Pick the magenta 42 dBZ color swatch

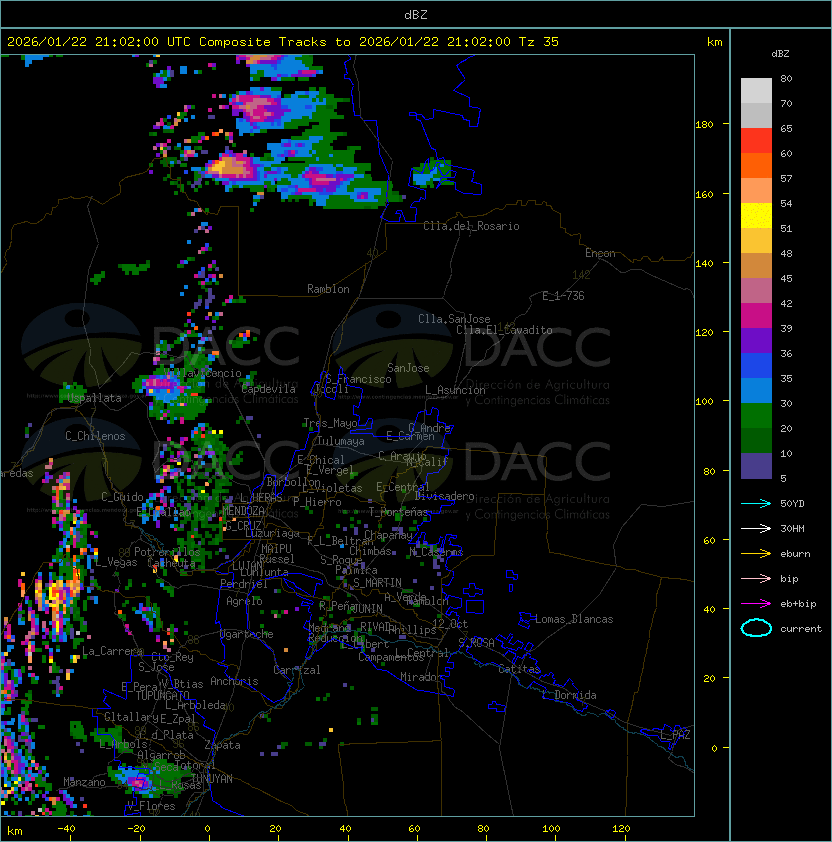click(x=756, y=316)
